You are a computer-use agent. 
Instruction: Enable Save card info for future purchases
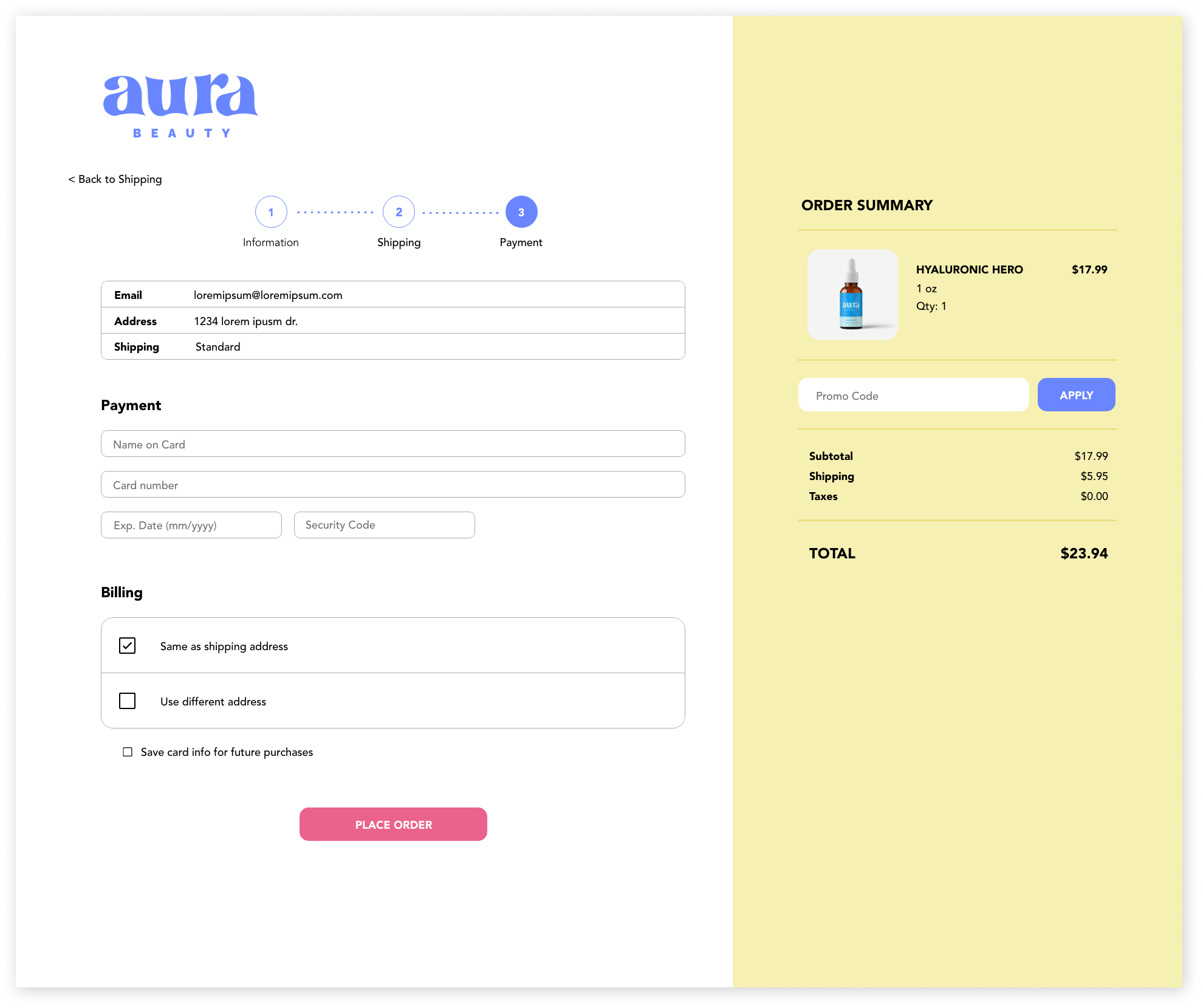point(128,752)
